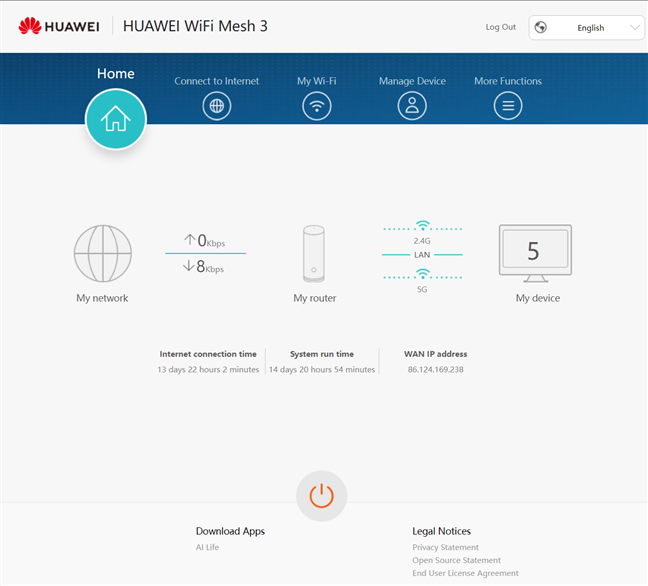Open More Functions via the hamburger icon
This screenshot has width=648, height=586.
[508, 106]
